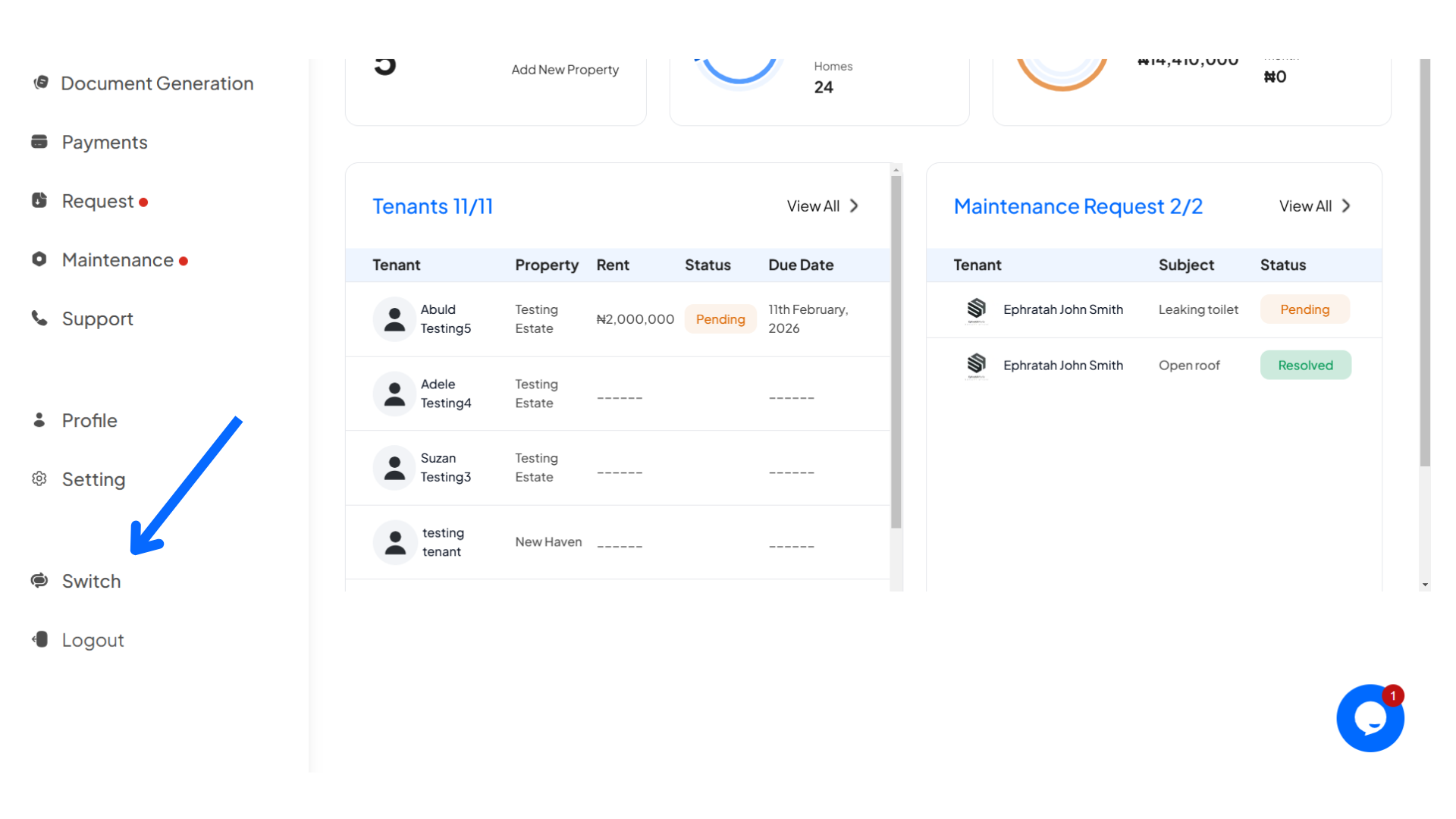The width and height of the screenshot is (1456, 819).
Task: Click the red chat notification badge
Action: coord(1393,695)
